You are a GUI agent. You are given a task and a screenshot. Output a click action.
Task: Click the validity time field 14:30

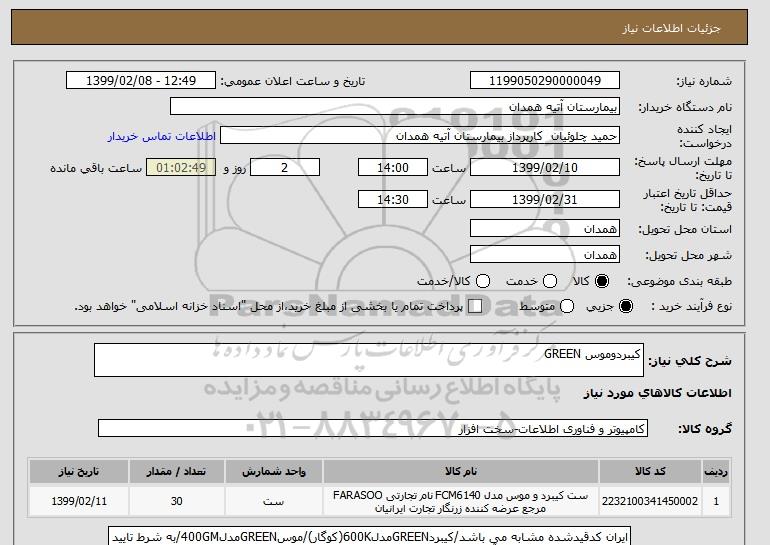click(393, 199)
